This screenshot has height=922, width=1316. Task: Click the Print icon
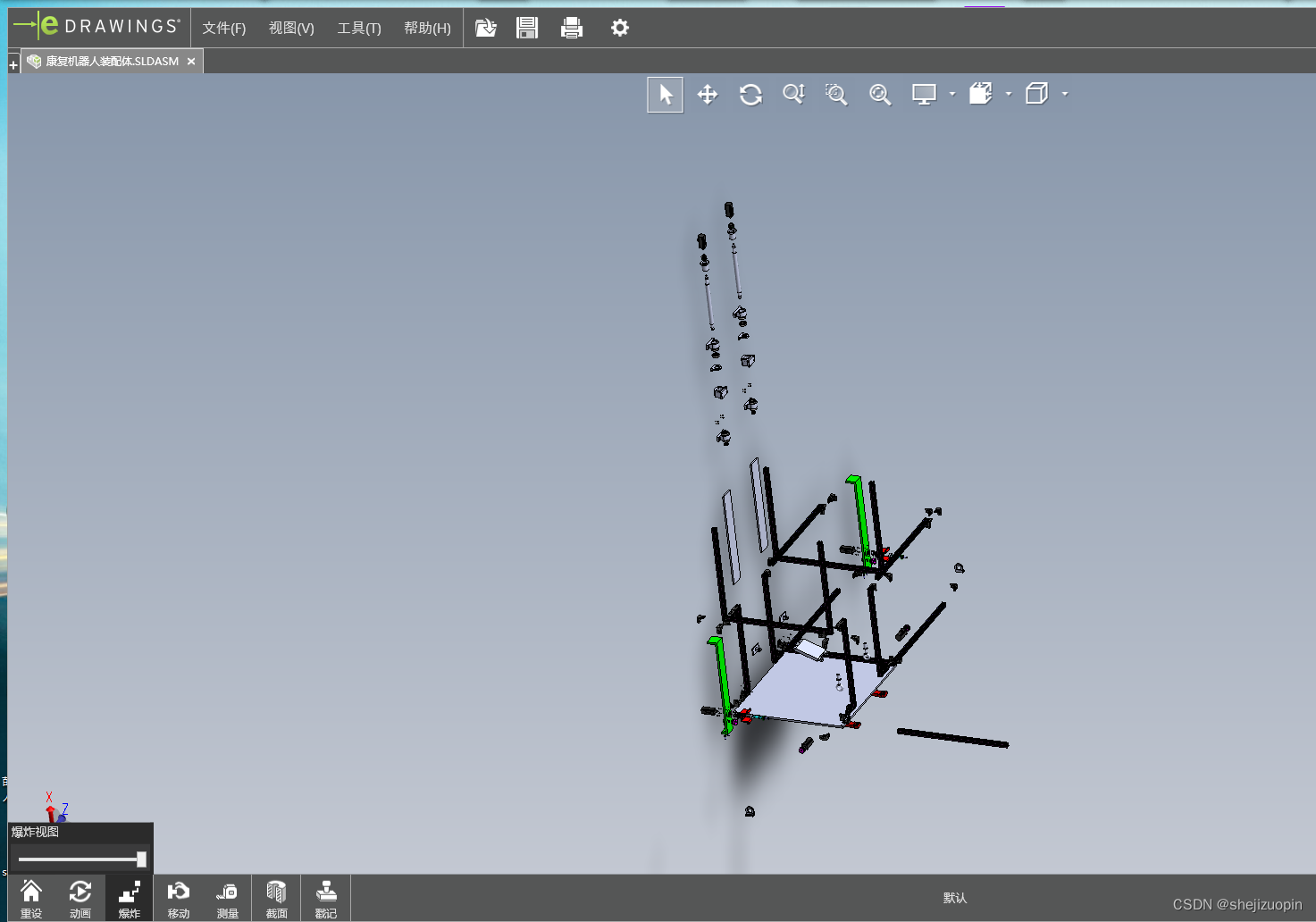tap(572, 28)
